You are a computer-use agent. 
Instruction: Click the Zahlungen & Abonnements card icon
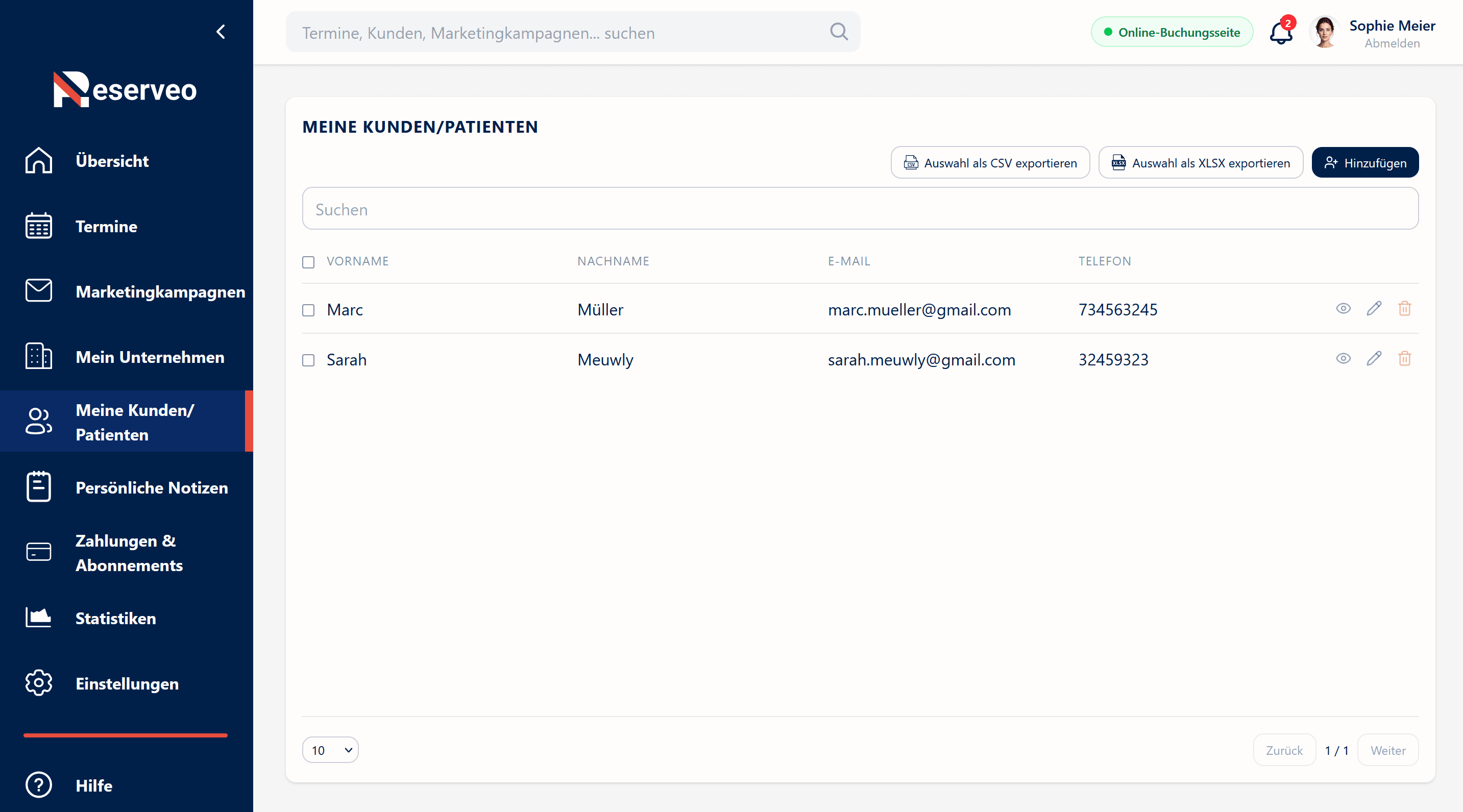39,552
